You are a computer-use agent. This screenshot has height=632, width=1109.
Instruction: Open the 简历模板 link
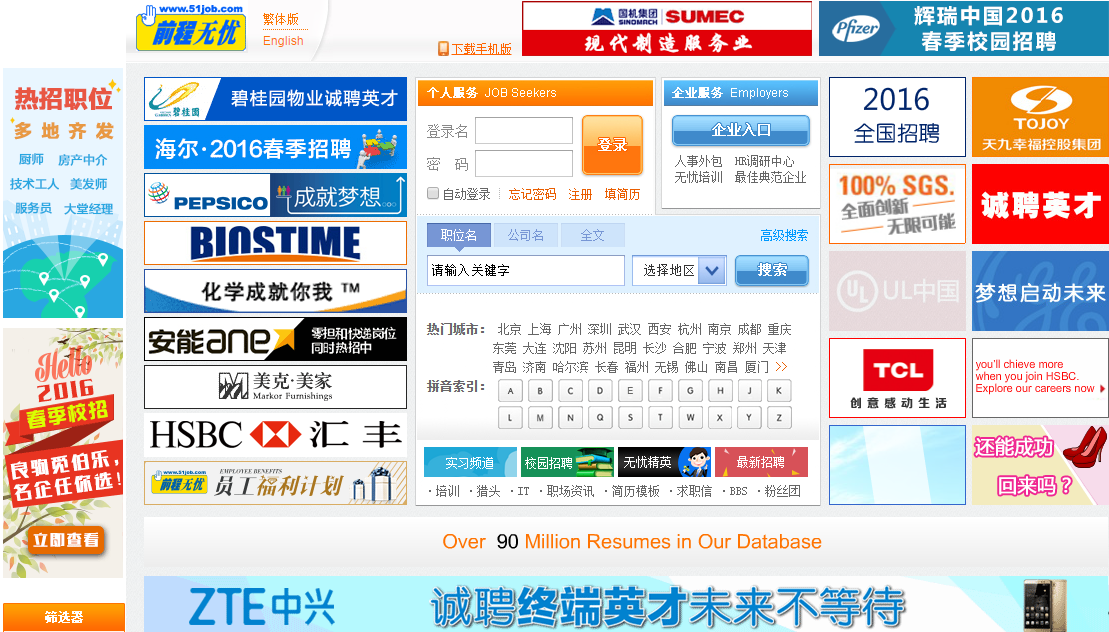635,491
